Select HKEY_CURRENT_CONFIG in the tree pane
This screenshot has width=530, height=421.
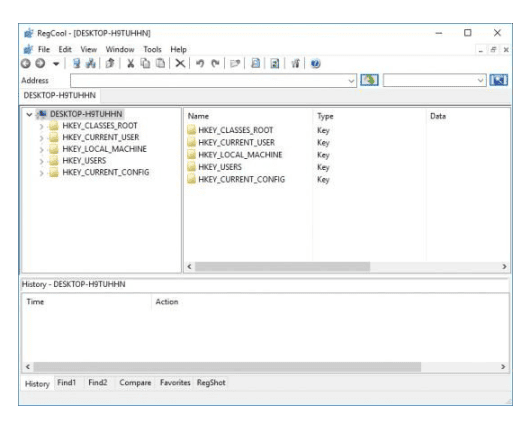pos(105,172)
